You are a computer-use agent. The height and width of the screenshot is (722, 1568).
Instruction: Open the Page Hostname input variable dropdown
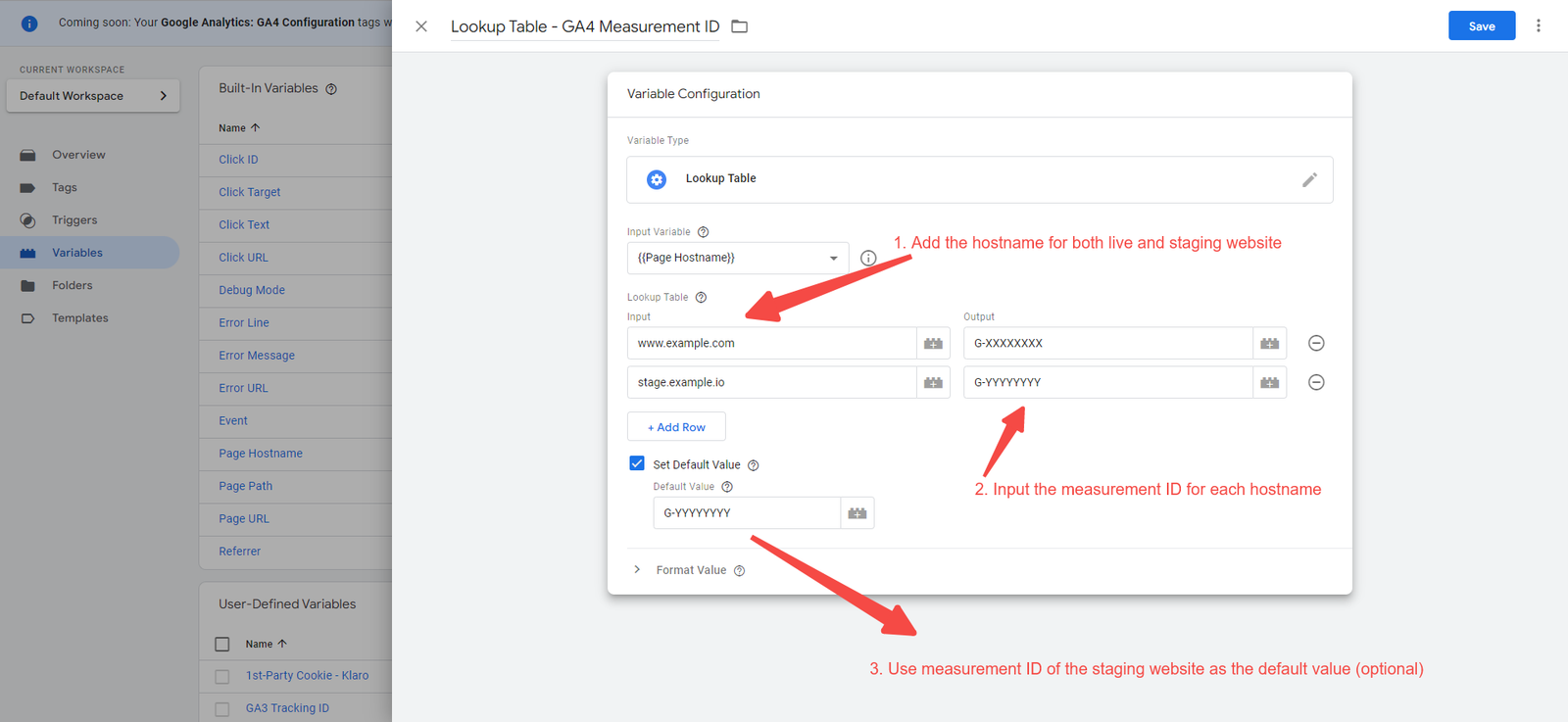point(737,258)
